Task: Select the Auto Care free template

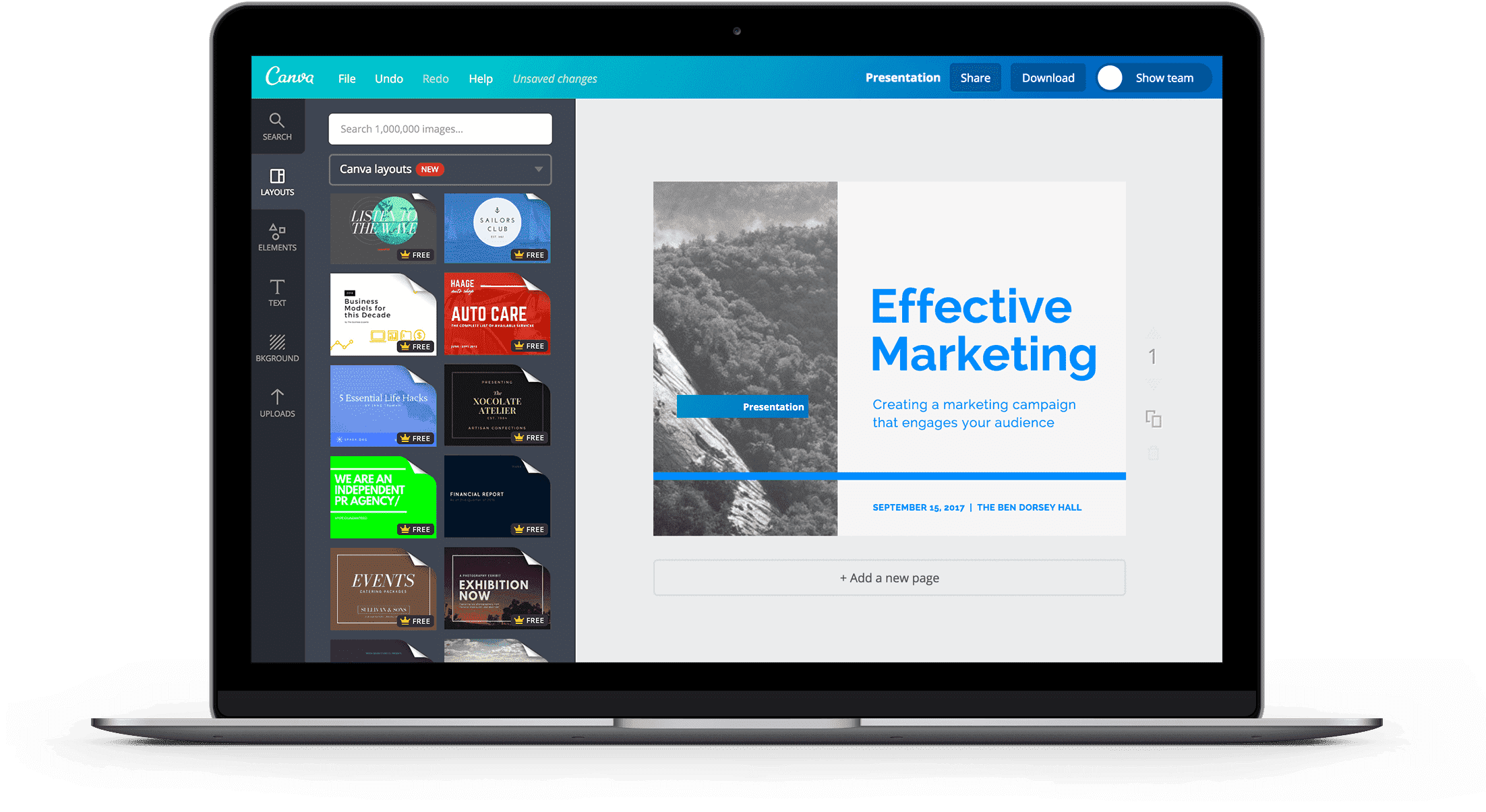Action: [498, 309]
